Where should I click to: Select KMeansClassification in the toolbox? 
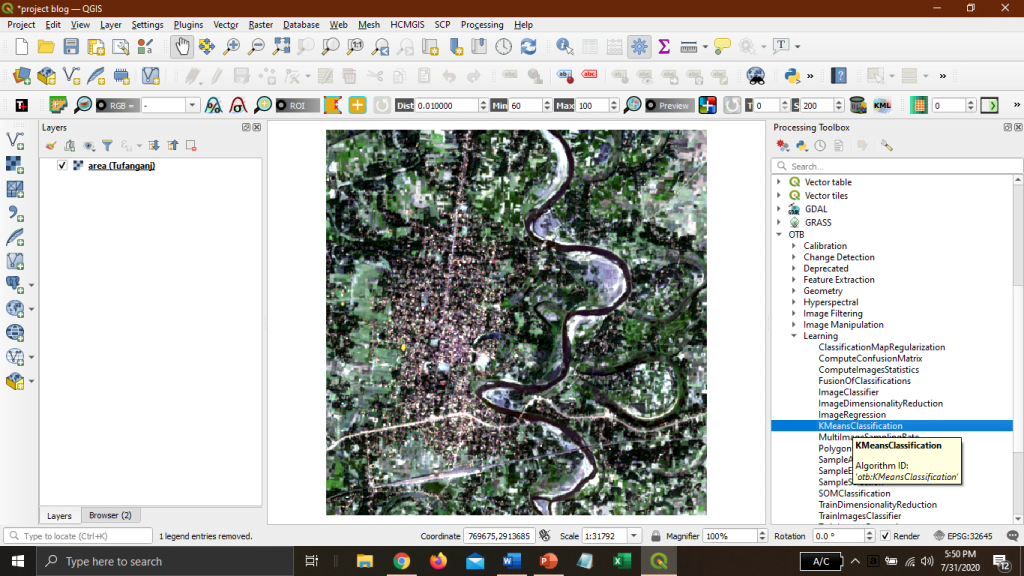[x=860, y=426]
